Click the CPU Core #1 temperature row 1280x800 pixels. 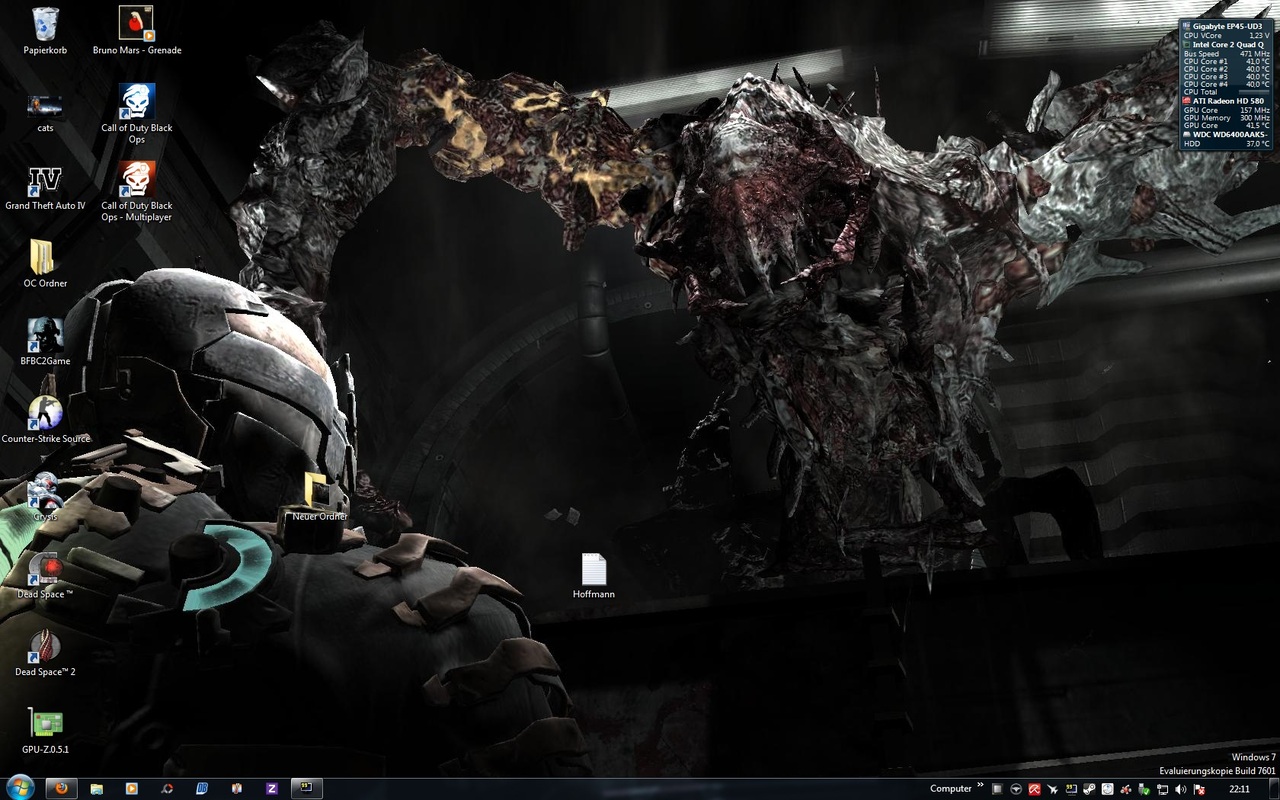pyautogui.click(x=1228, y=61)
